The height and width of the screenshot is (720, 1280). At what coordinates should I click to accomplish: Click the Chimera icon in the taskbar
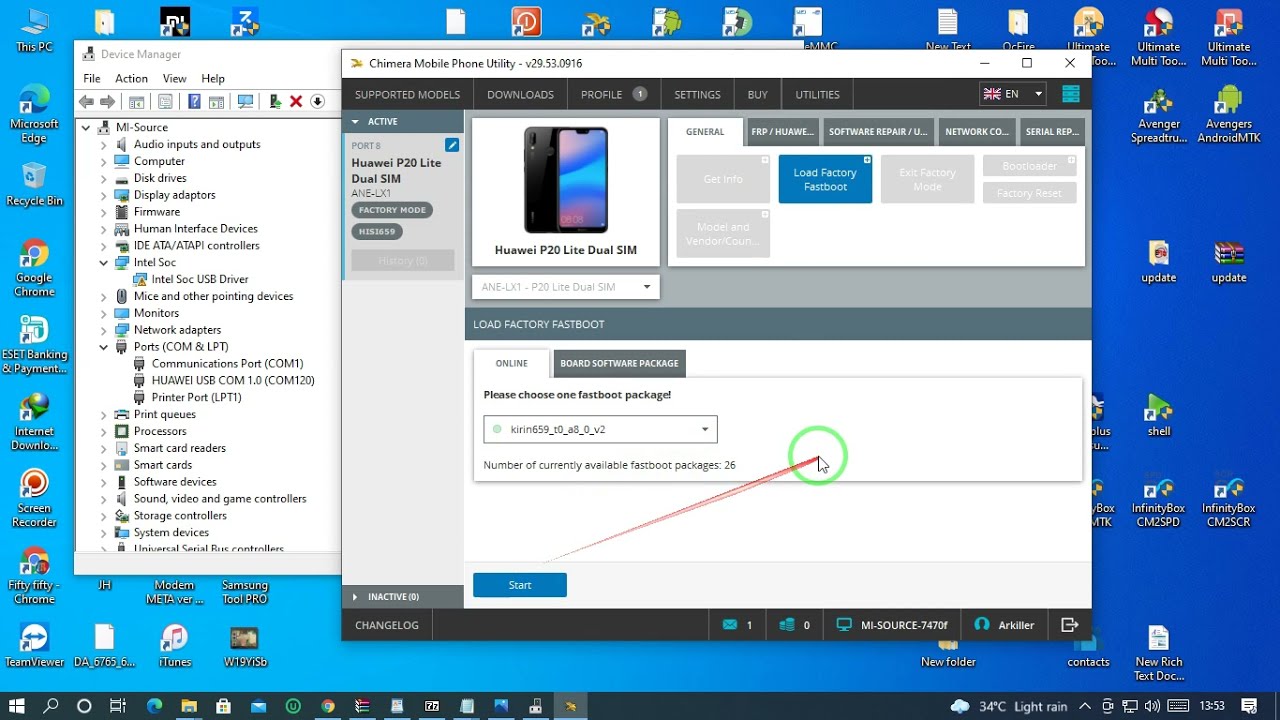(x=571, y=706)
